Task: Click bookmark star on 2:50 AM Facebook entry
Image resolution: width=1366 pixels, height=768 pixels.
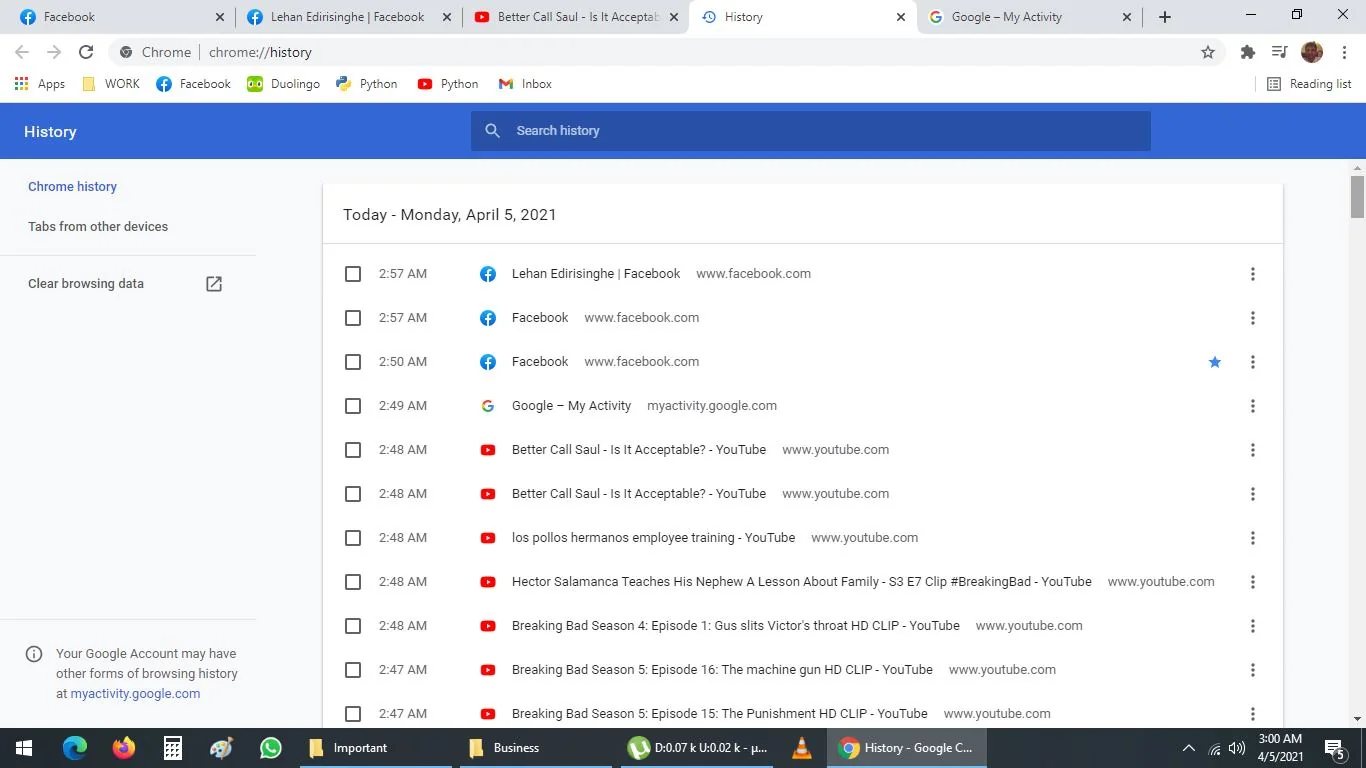Action: click(x=1215, y=362)
